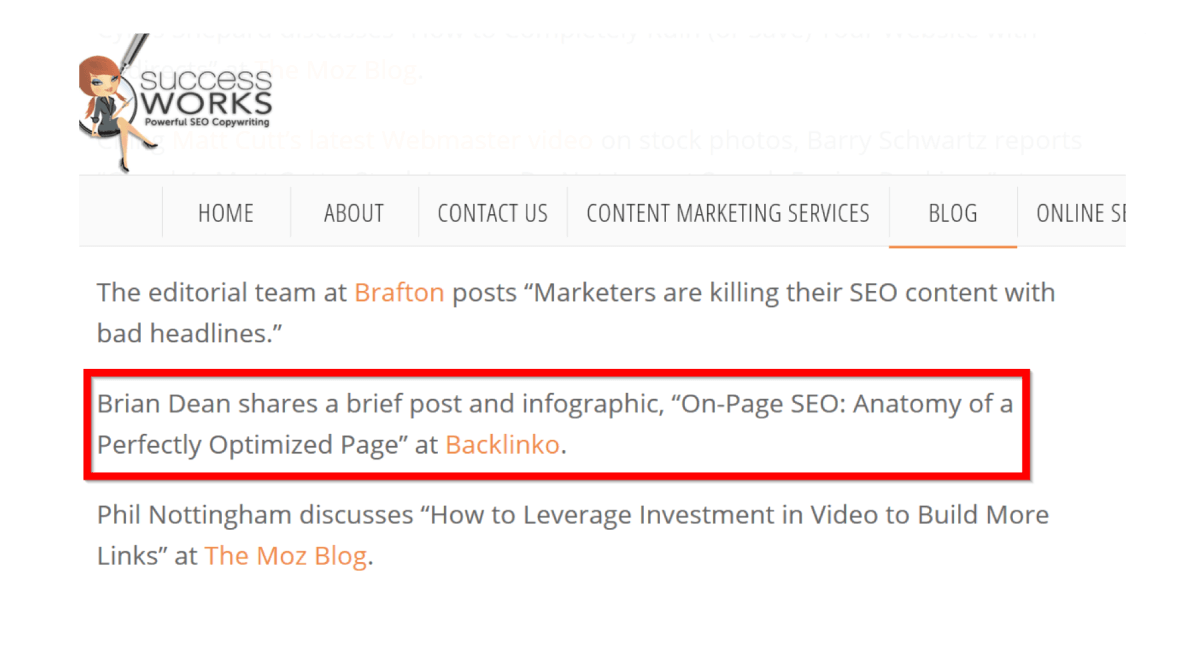Open the faded Webmaster video link

pos(486,140)
